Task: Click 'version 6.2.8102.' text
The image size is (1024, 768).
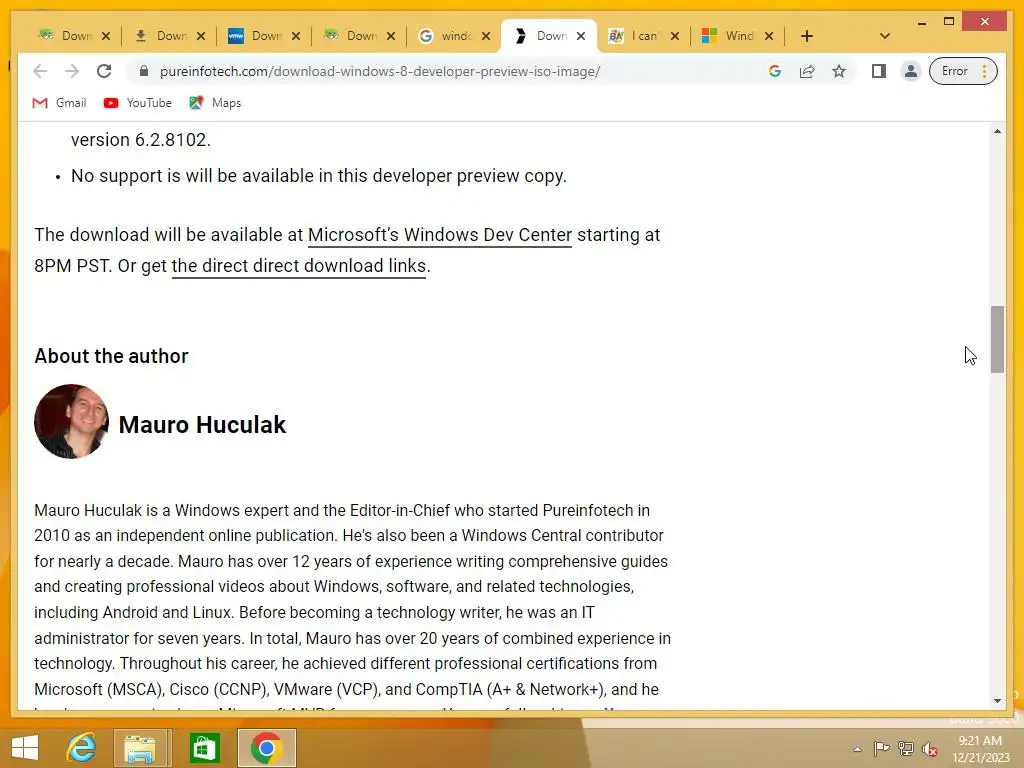Action: coord(140,140)
